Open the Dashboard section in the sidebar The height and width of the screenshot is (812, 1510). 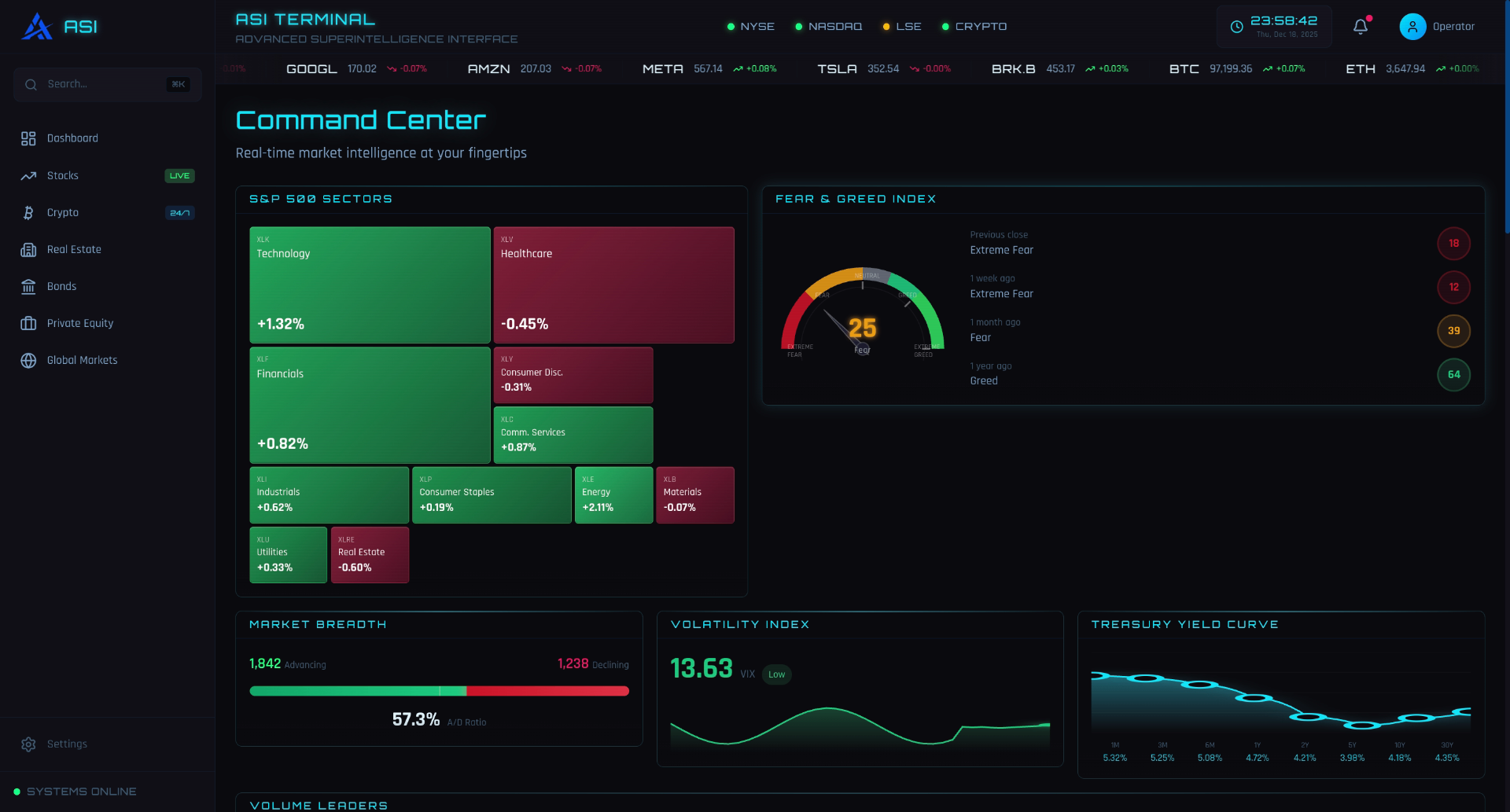(71, 138)
